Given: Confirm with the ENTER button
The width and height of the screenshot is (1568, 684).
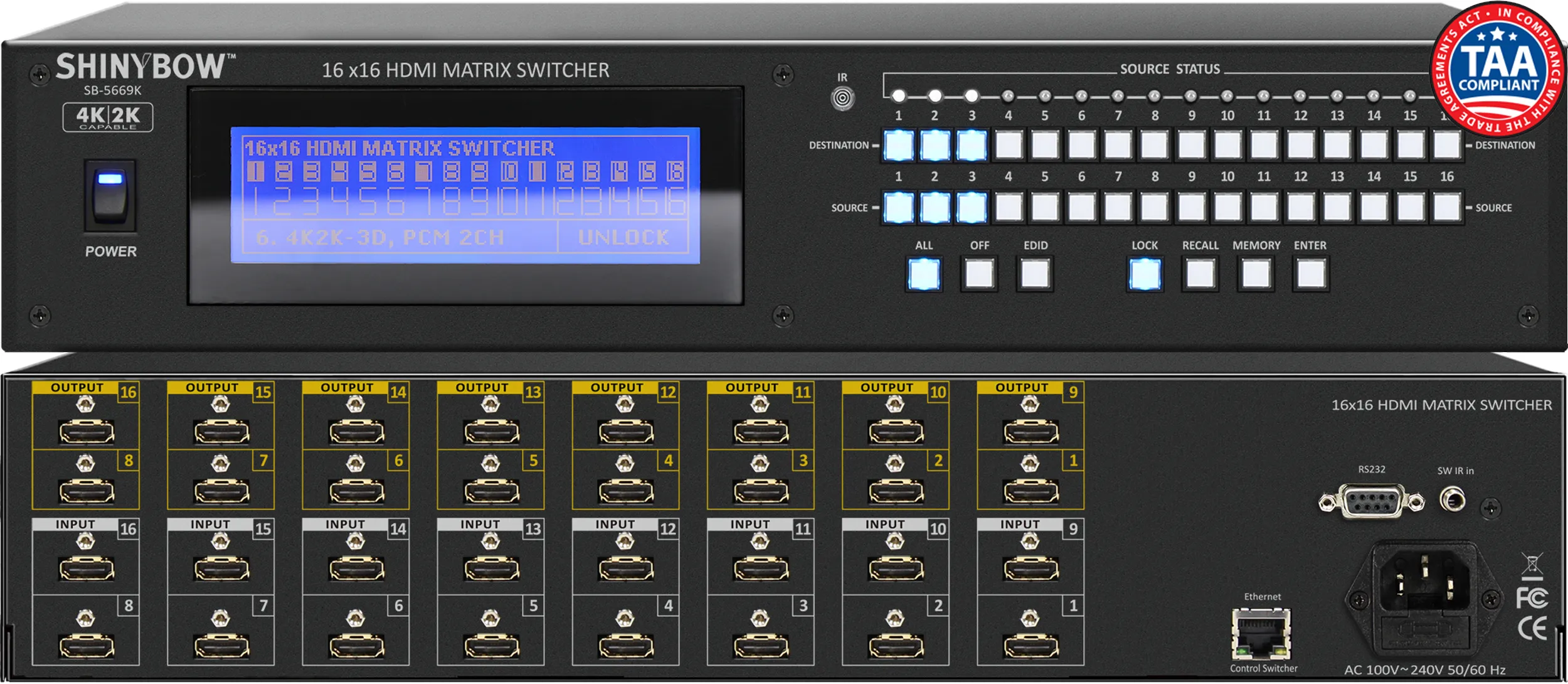Looking at the screenshot, I should (1311, 275).
